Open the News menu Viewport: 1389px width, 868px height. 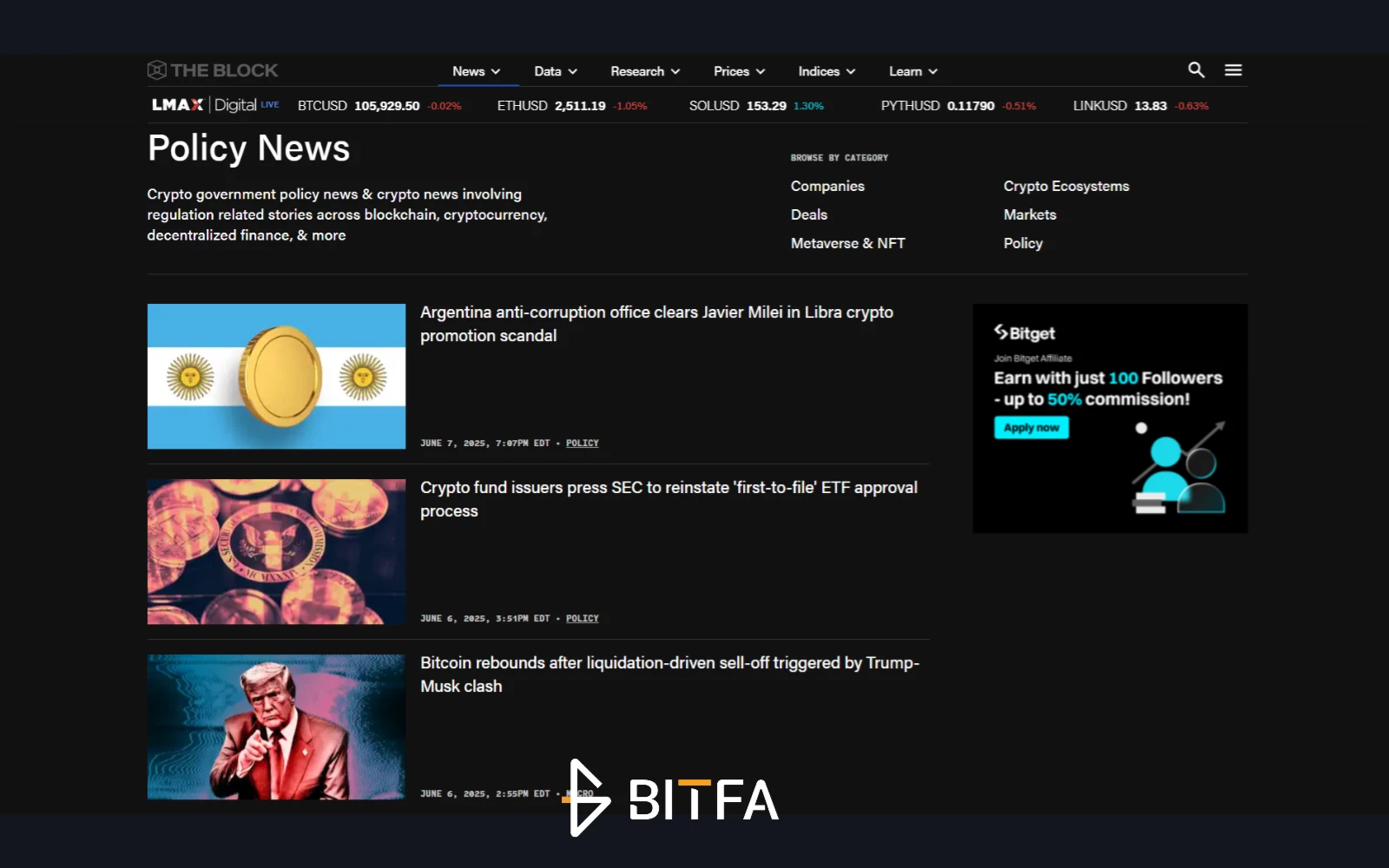coord(476,71)
